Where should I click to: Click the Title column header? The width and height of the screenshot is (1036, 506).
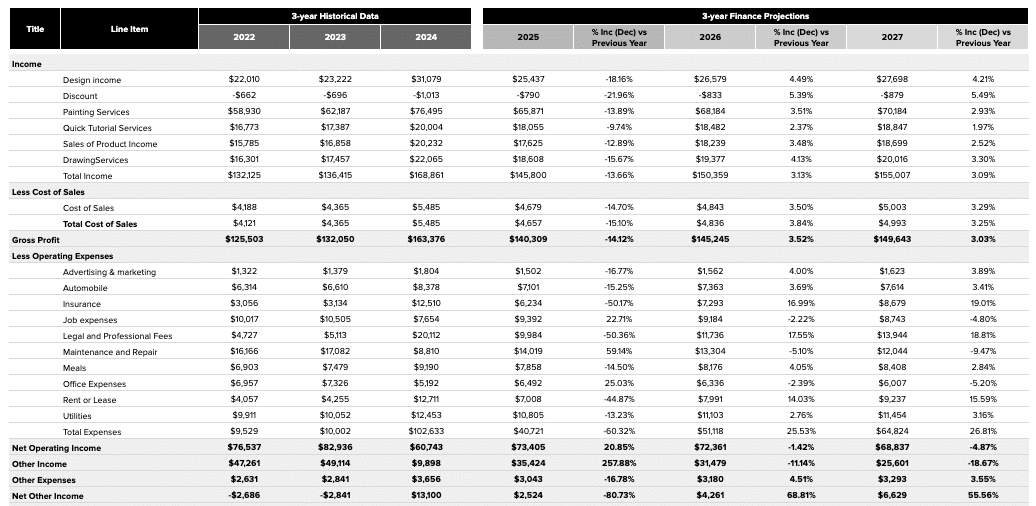point(34,29)
